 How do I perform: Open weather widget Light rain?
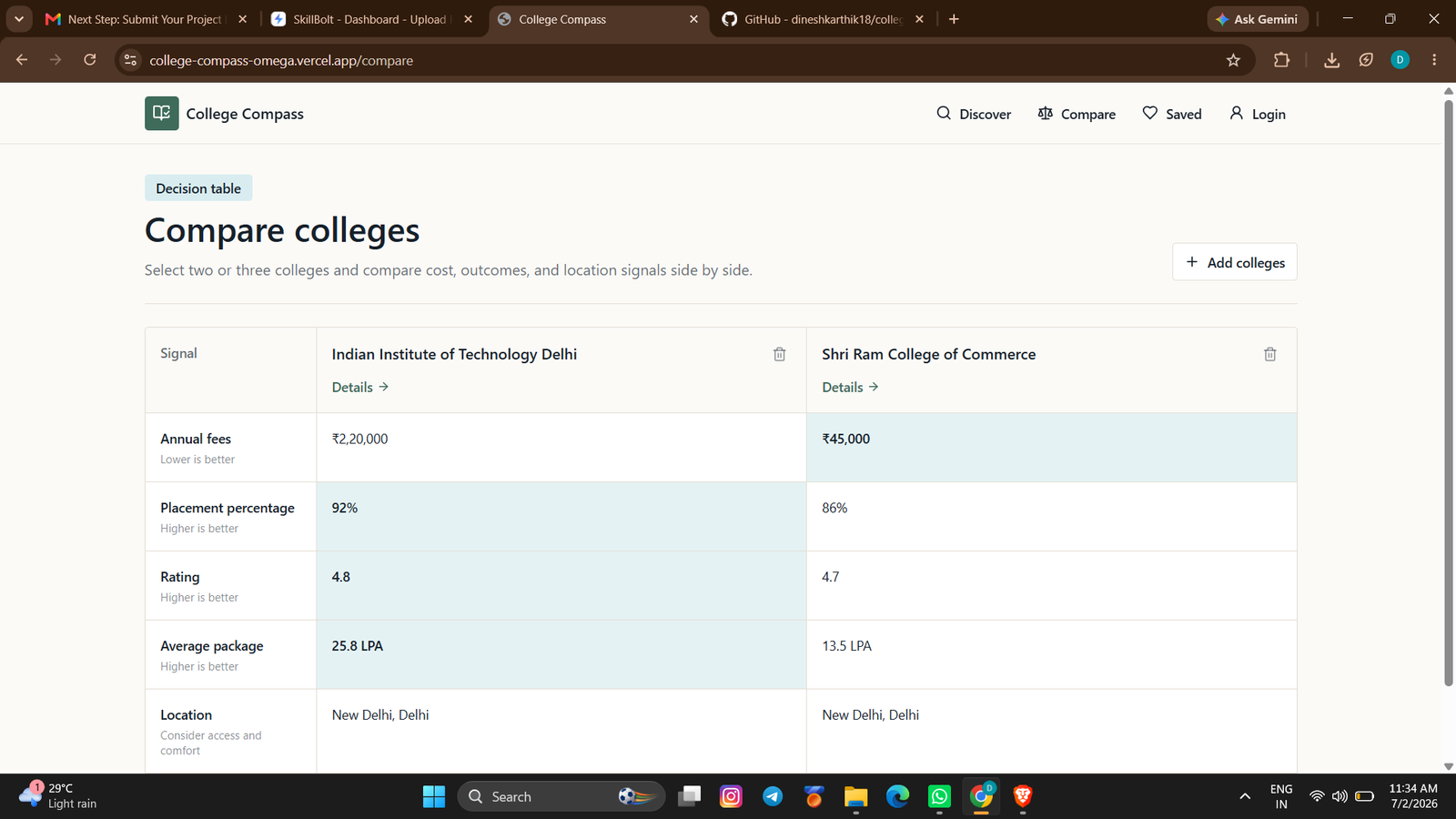tap(57, 796)
